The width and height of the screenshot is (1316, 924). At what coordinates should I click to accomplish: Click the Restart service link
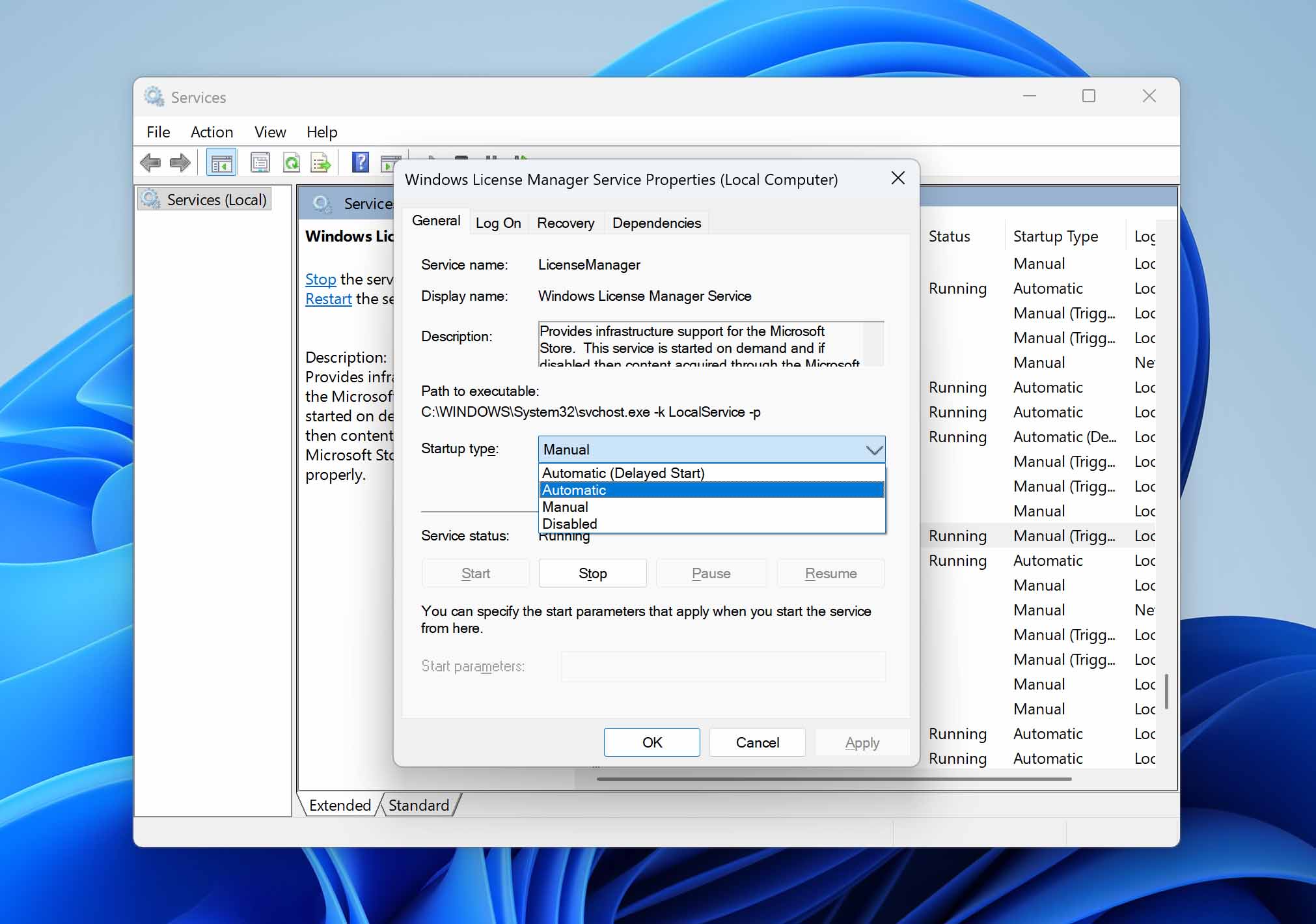pyautogui.click(x=328, y=298)
